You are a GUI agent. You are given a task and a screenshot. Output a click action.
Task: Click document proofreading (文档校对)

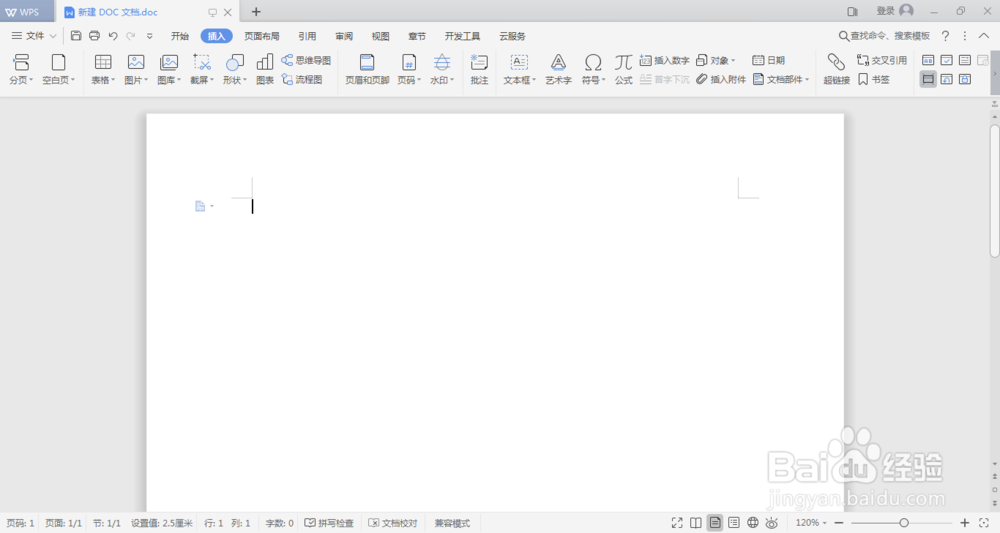tap(393, 523)
